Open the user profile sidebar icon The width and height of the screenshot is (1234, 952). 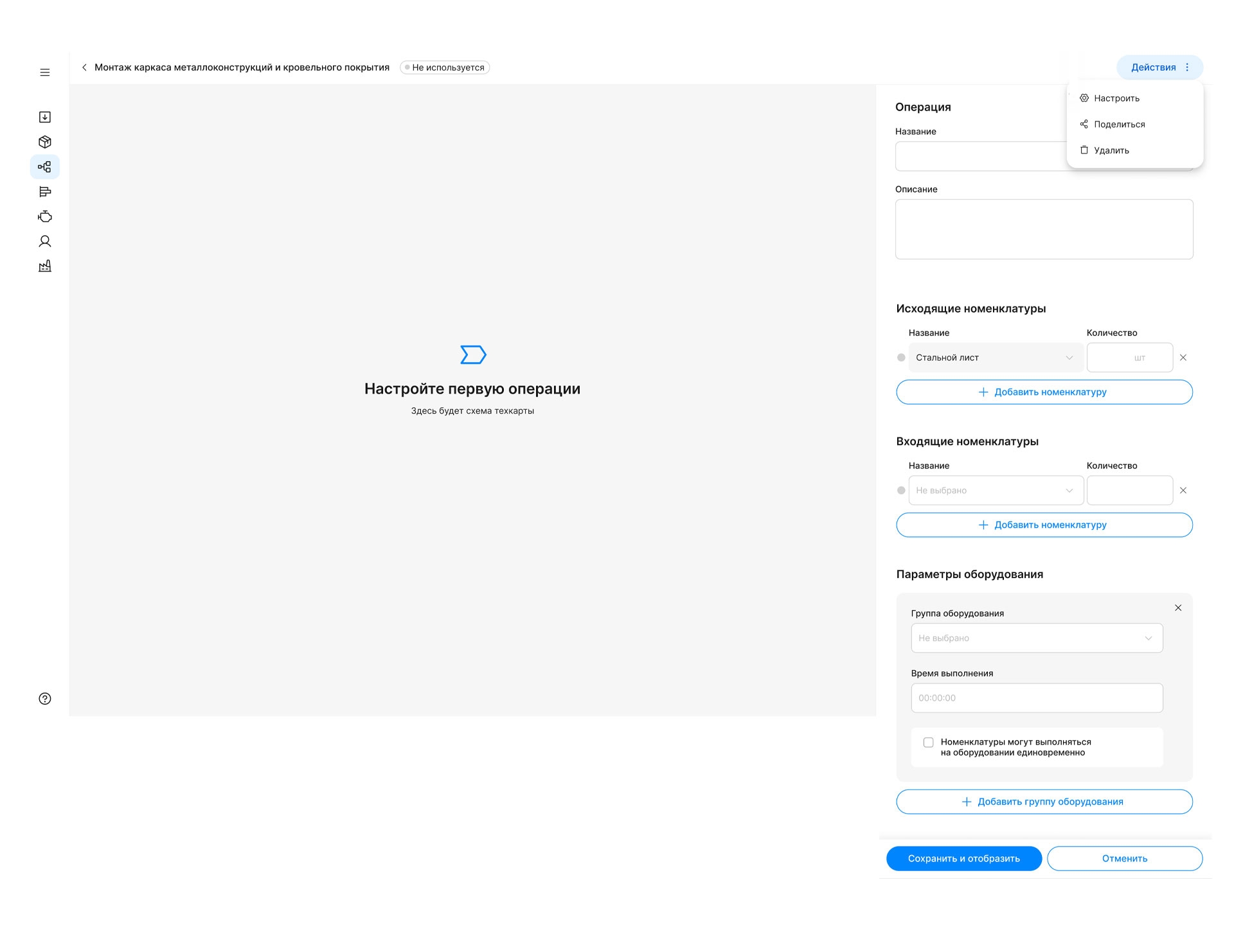45,242
